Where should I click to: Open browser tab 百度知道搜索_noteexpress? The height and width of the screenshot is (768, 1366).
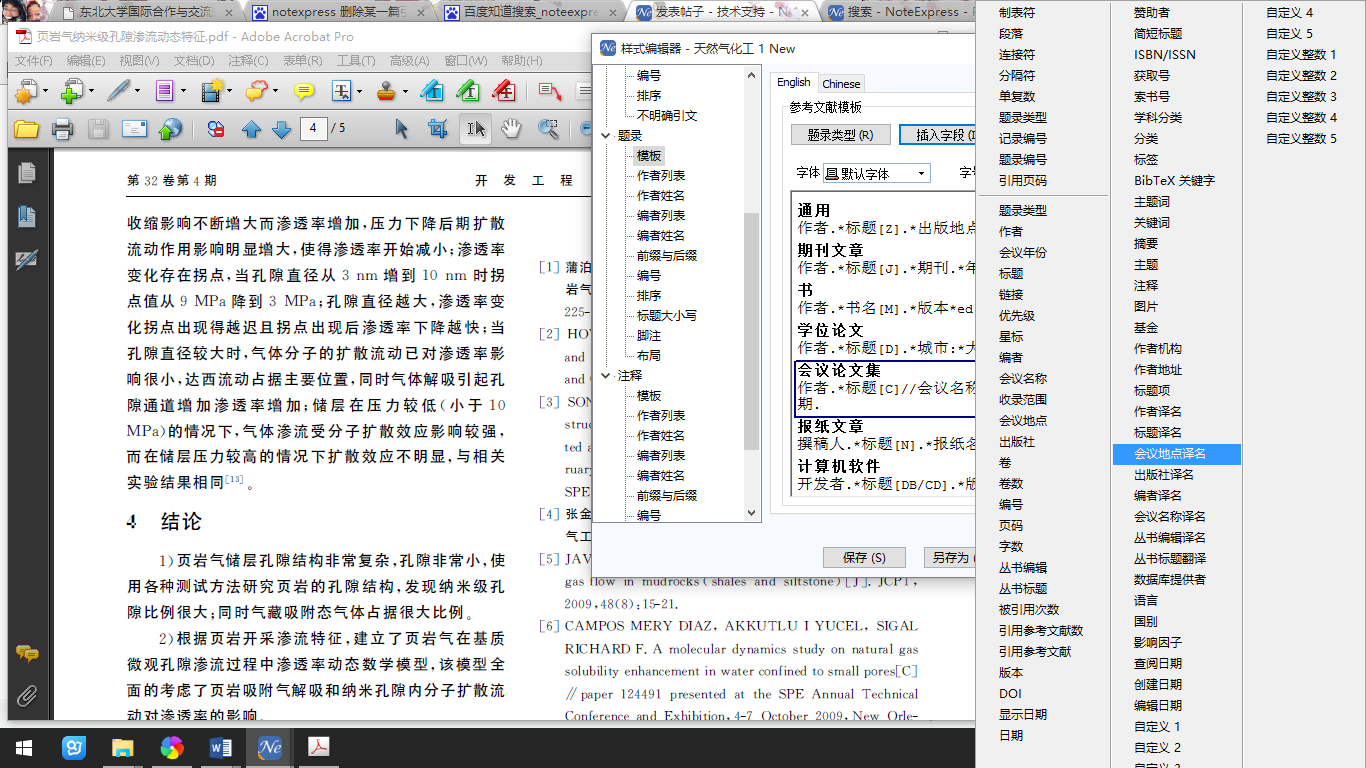tap(531, 13)
